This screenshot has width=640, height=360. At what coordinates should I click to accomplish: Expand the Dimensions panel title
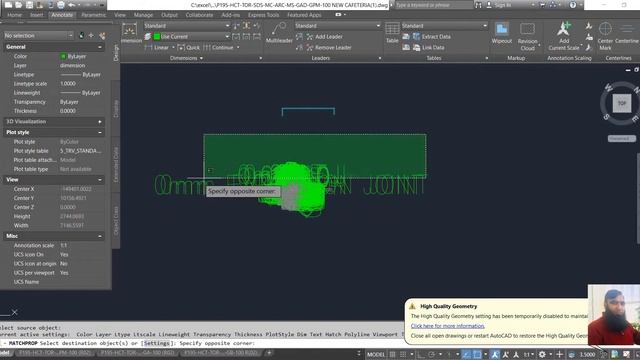tap(186, 58)
